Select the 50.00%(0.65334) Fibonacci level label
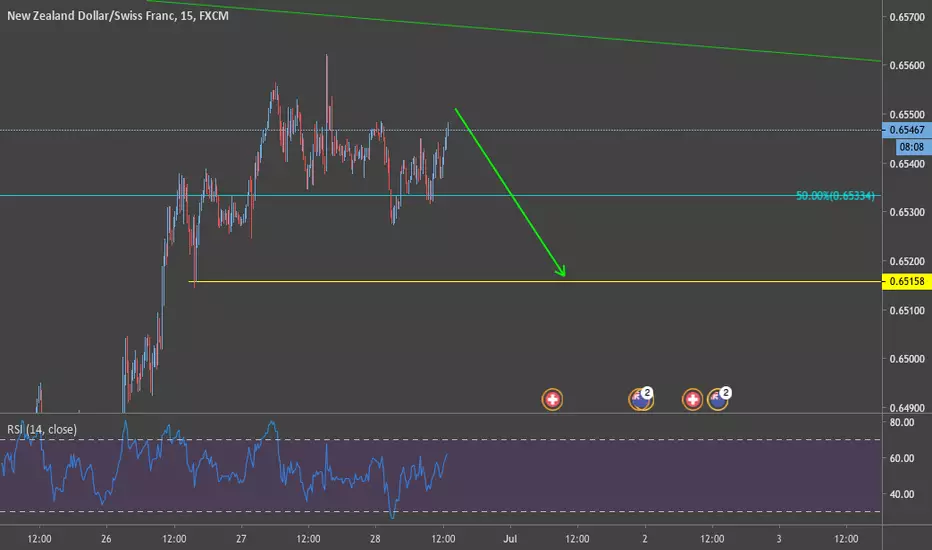Image resolution: width=932 pixels, height=550 pixels. [x=835, y=196]
